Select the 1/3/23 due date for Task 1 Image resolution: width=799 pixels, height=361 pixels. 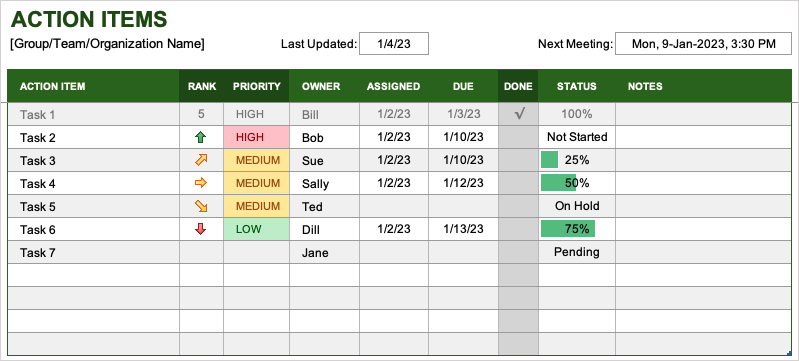click(x=463, y=114)
